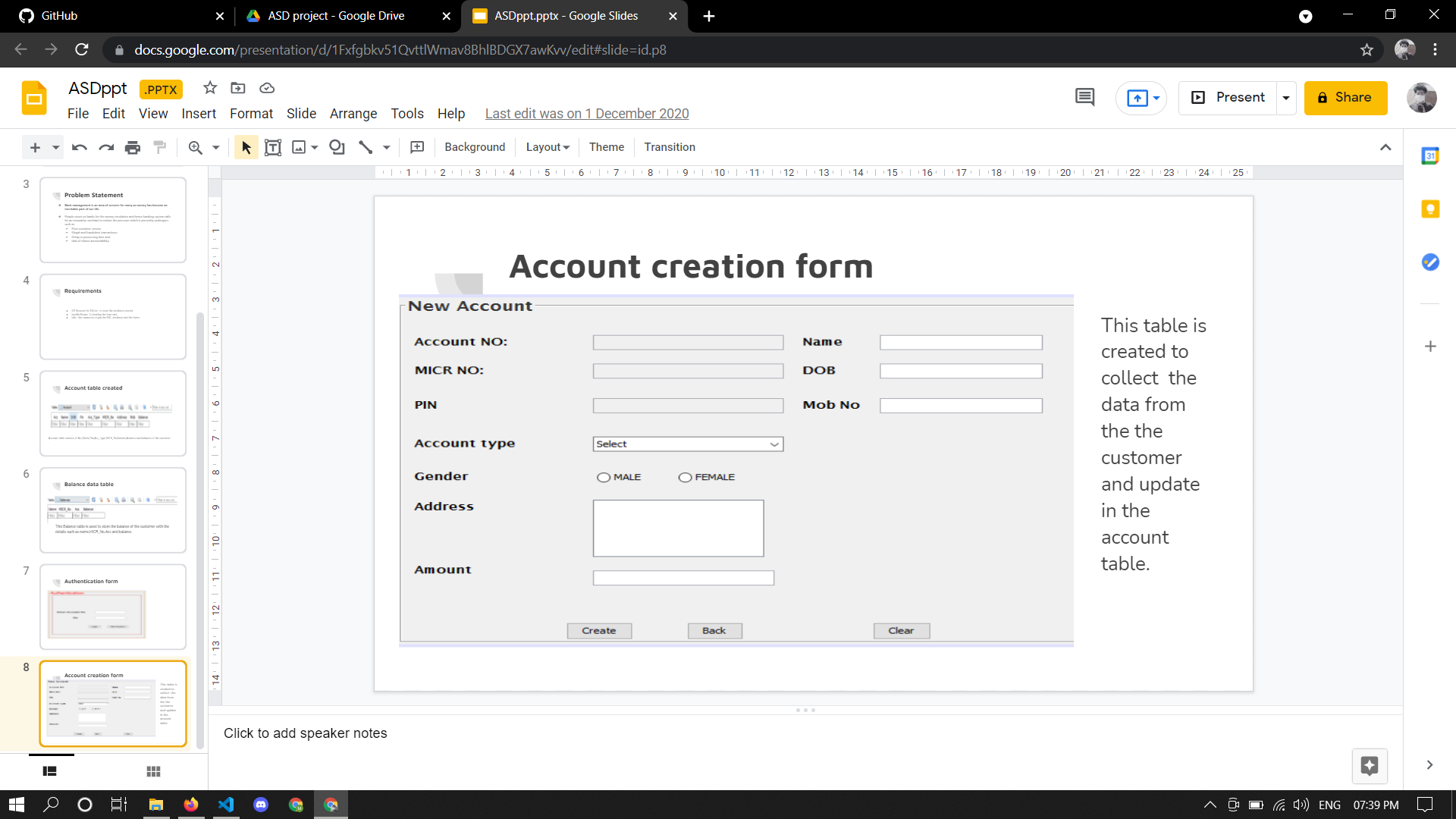Select the Shape tool
Screen dimensions: 1456x819
click(337, 147)
